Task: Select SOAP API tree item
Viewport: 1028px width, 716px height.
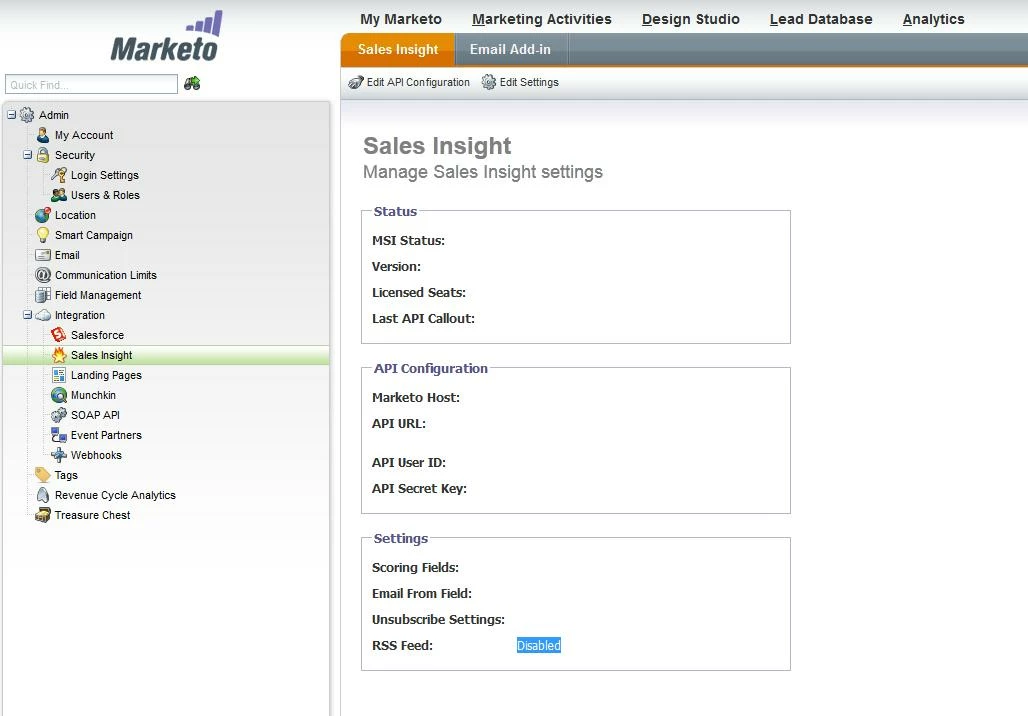Action: (95, 415)
